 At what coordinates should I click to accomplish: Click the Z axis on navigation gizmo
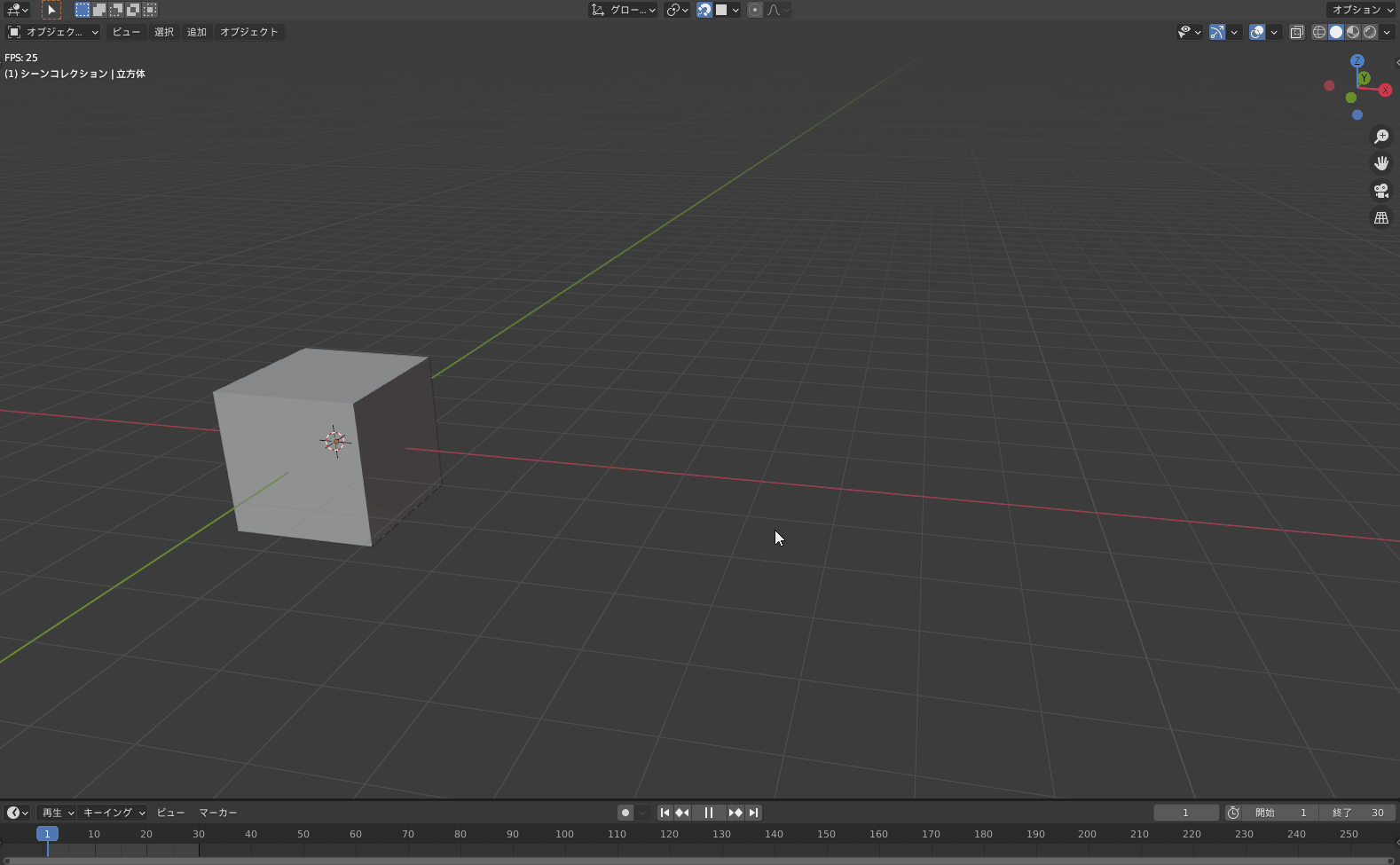point(1357,60)
